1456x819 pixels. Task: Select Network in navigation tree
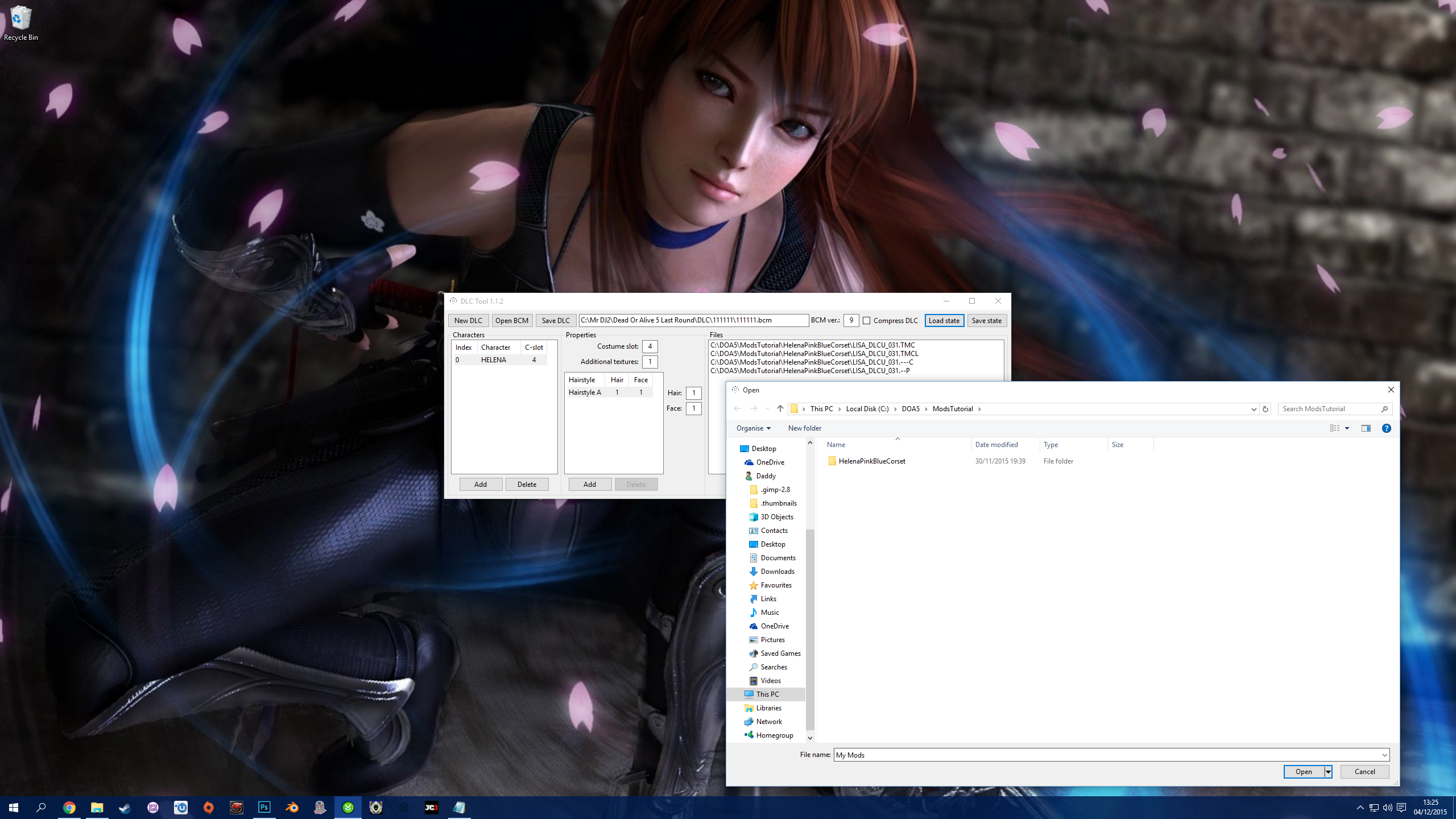point(768,722)
